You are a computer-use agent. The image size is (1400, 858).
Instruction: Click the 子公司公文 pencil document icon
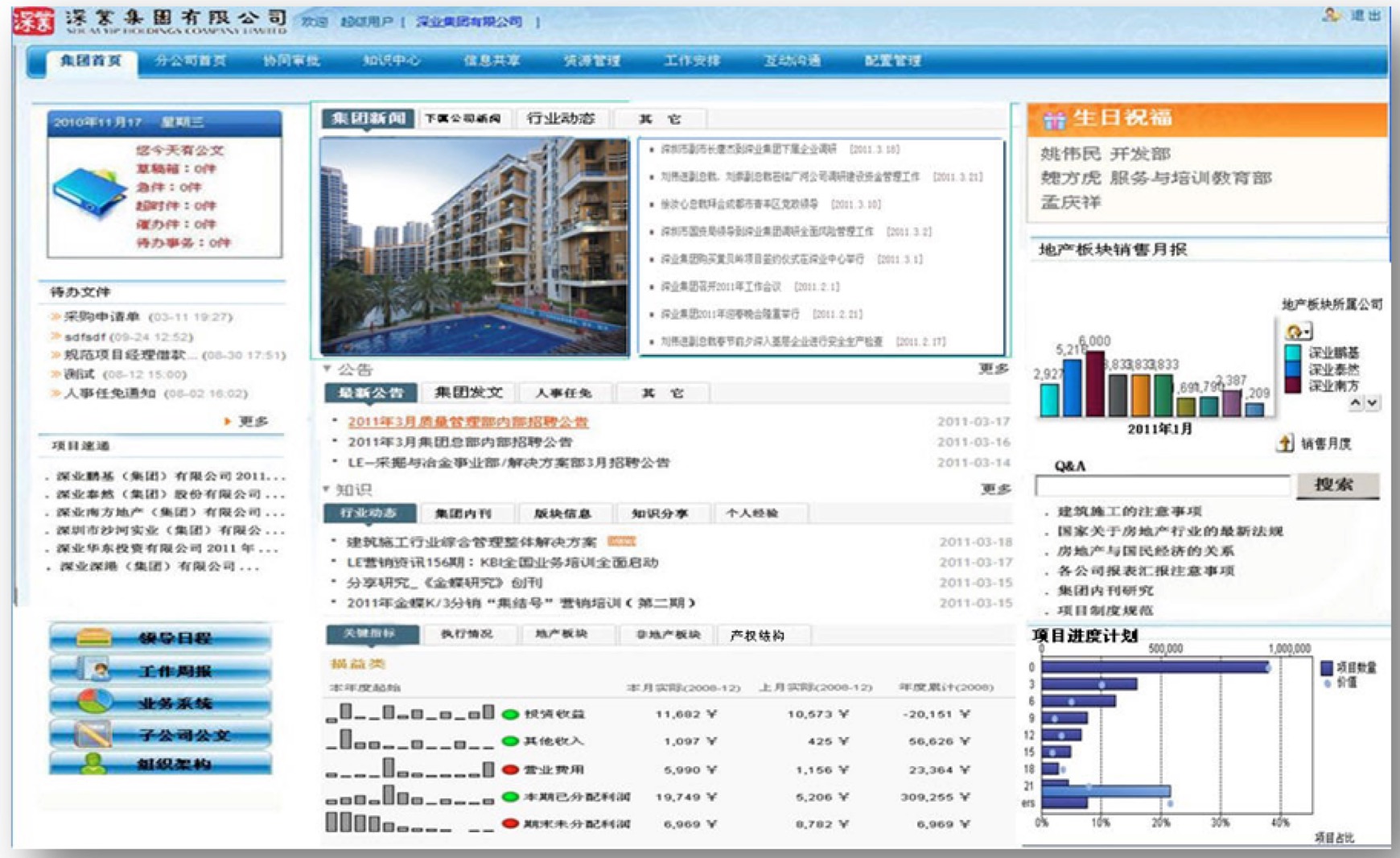click(93, 733)
